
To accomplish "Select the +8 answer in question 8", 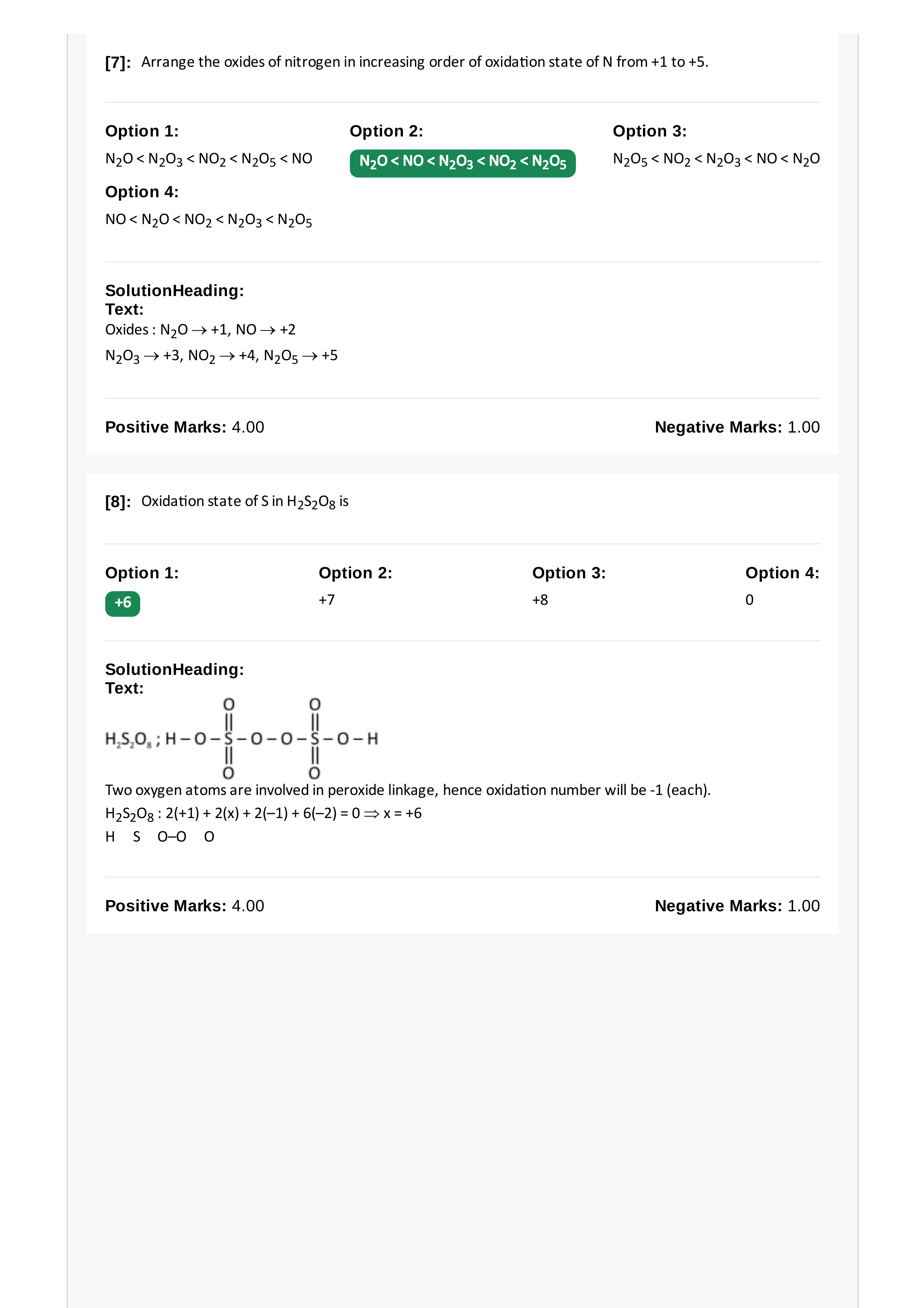I will pyautogui.click(x=540, y=600).
